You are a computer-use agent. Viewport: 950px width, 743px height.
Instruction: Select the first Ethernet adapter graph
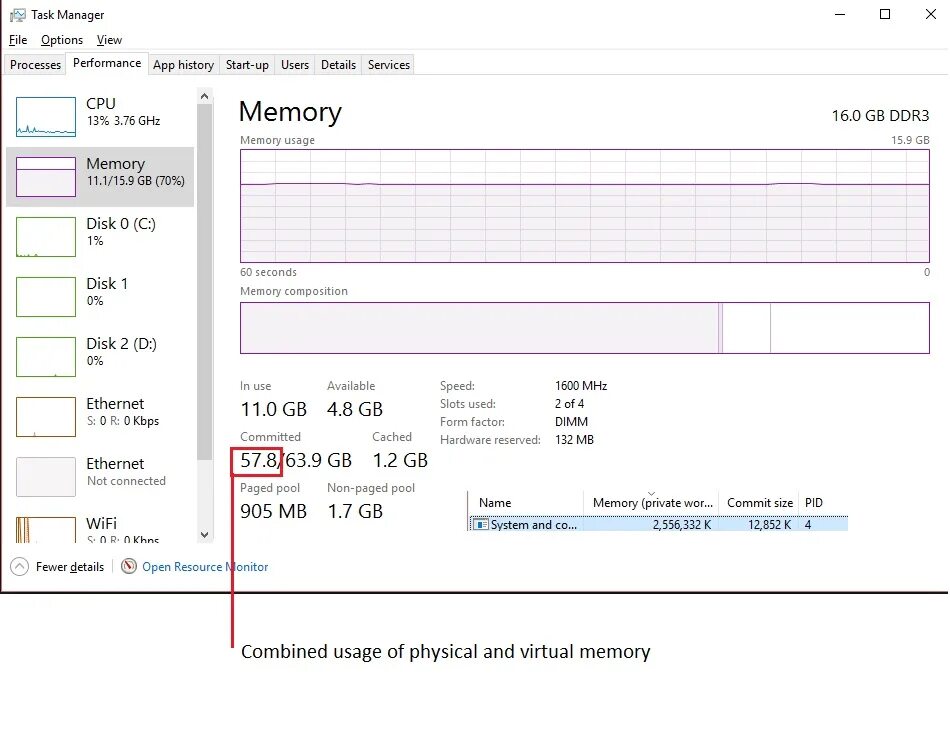46,417
